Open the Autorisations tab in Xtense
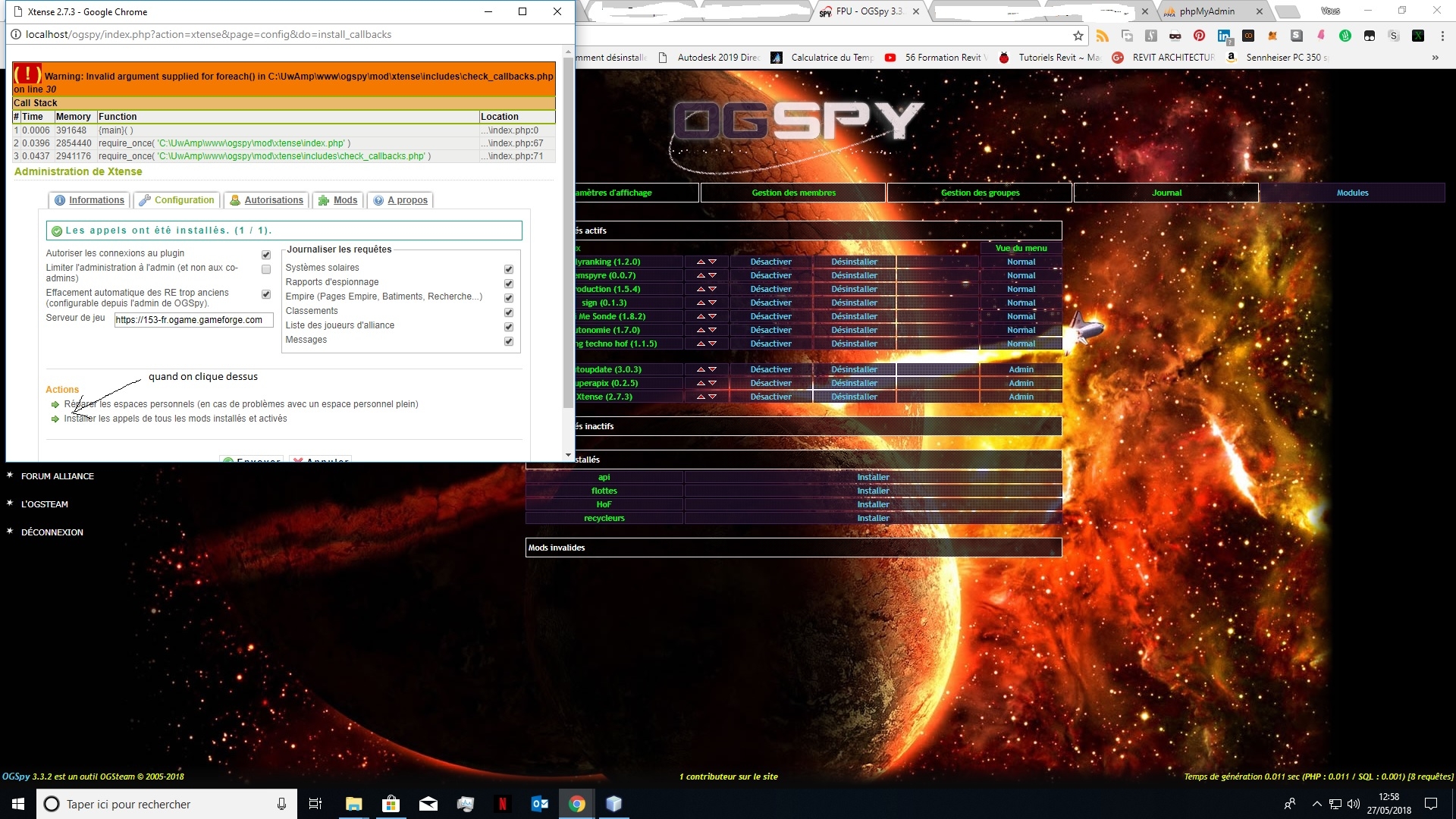The width and height of the screenshot is (1456, 819). tap(267, 200)
